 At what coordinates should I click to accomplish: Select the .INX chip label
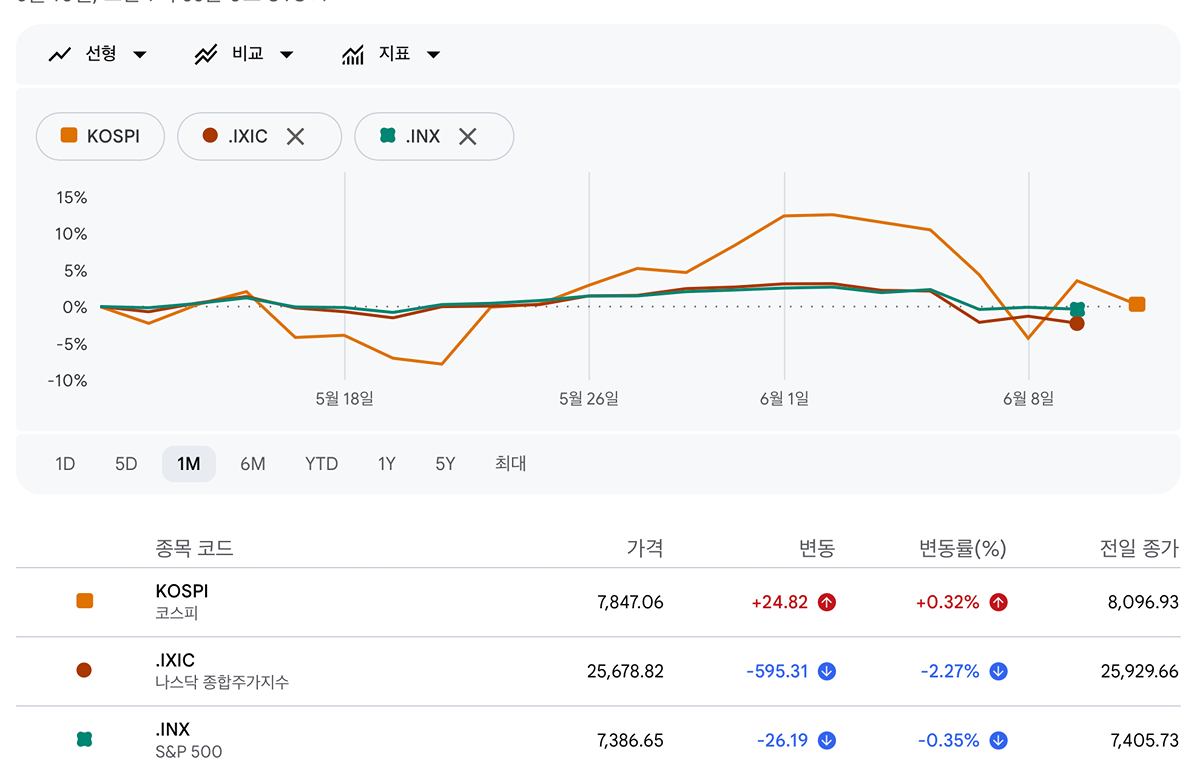pos(423,136)
